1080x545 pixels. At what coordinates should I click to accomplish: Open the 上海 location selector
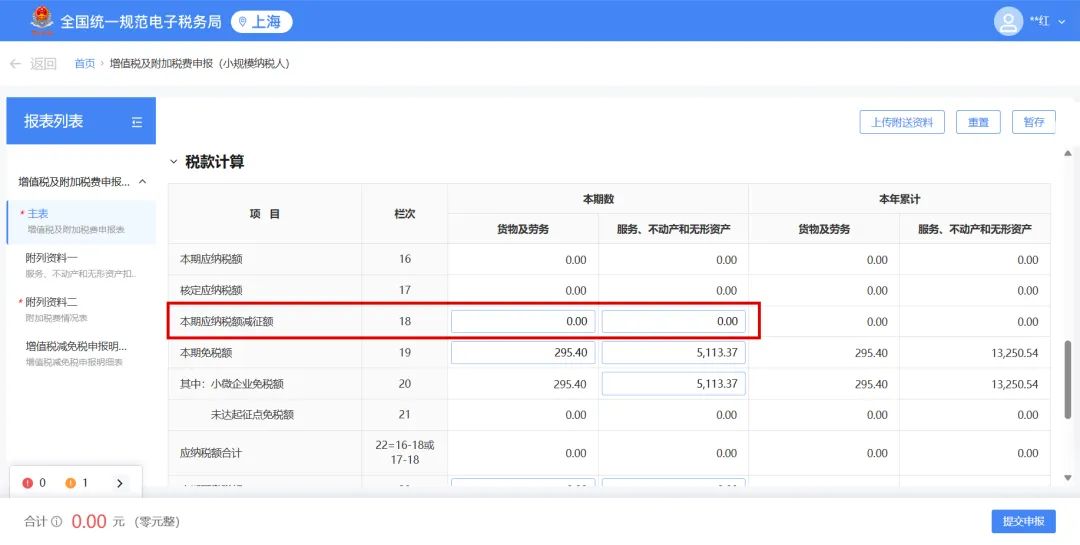pos(261,21)
